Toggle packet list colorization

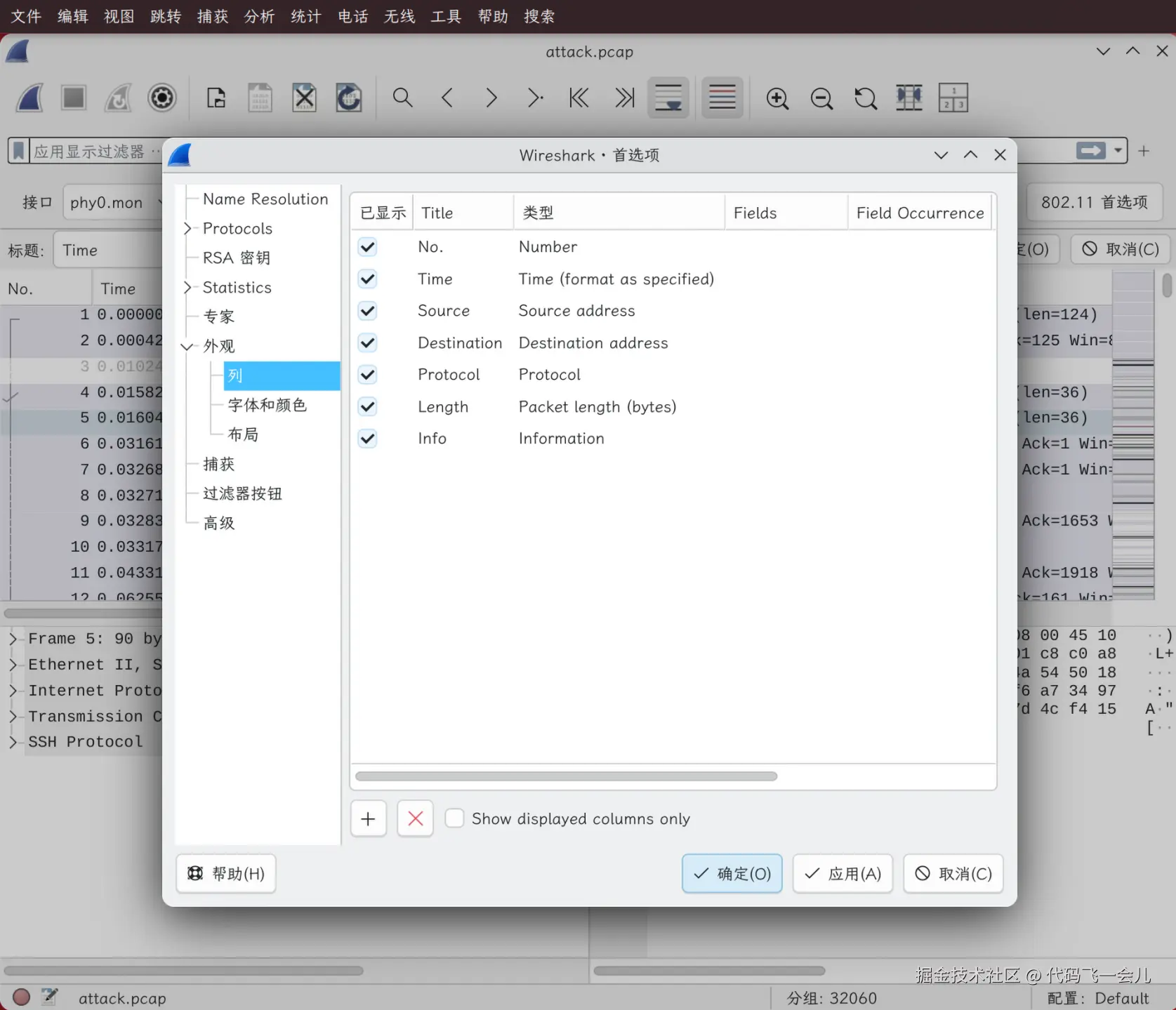coord(722,98)
